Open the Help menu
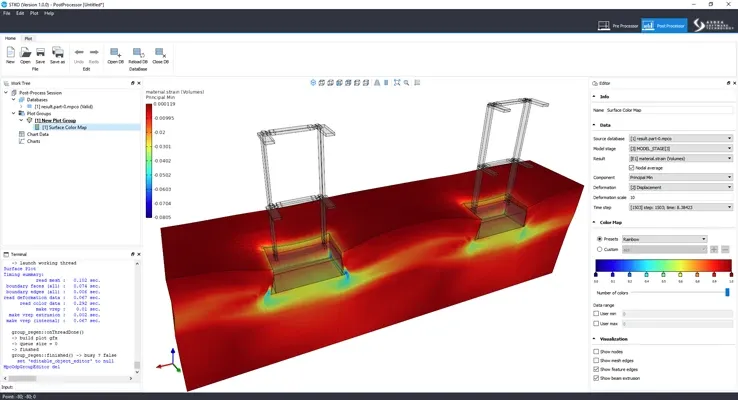 tap(49, 13)
